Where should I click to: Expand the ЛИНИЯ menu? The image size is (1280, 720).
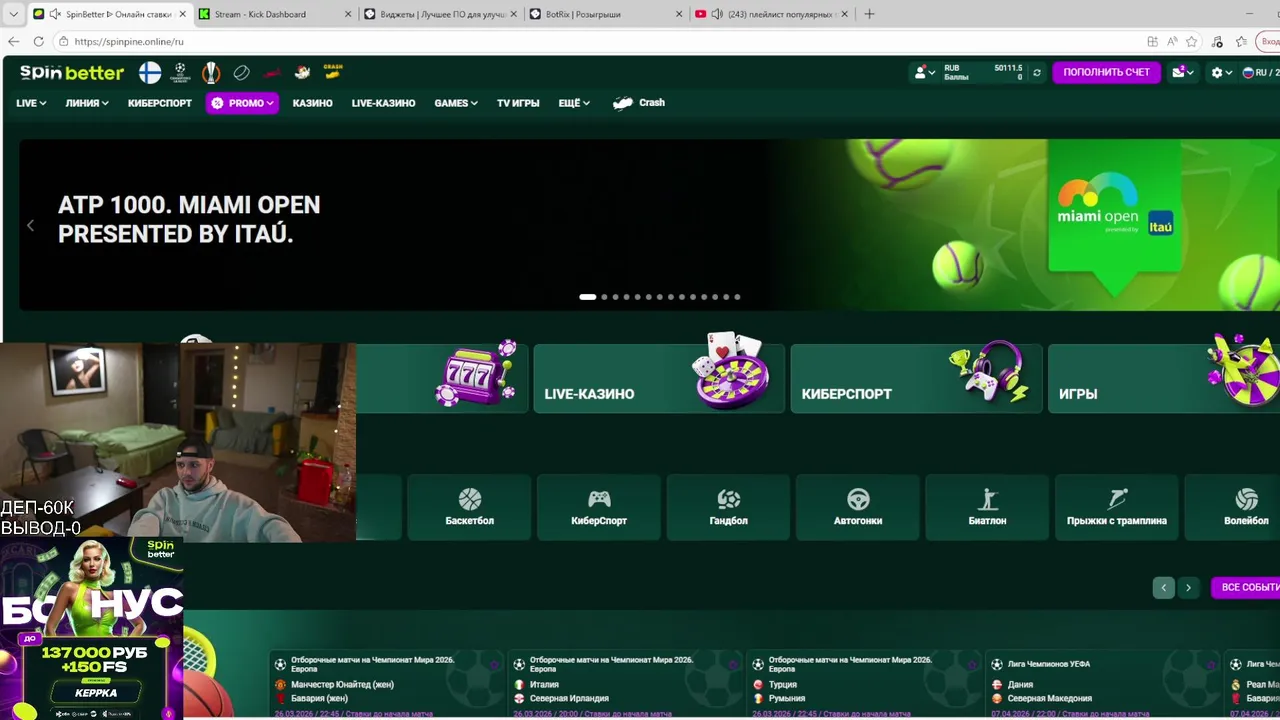(x=87, y=103)
